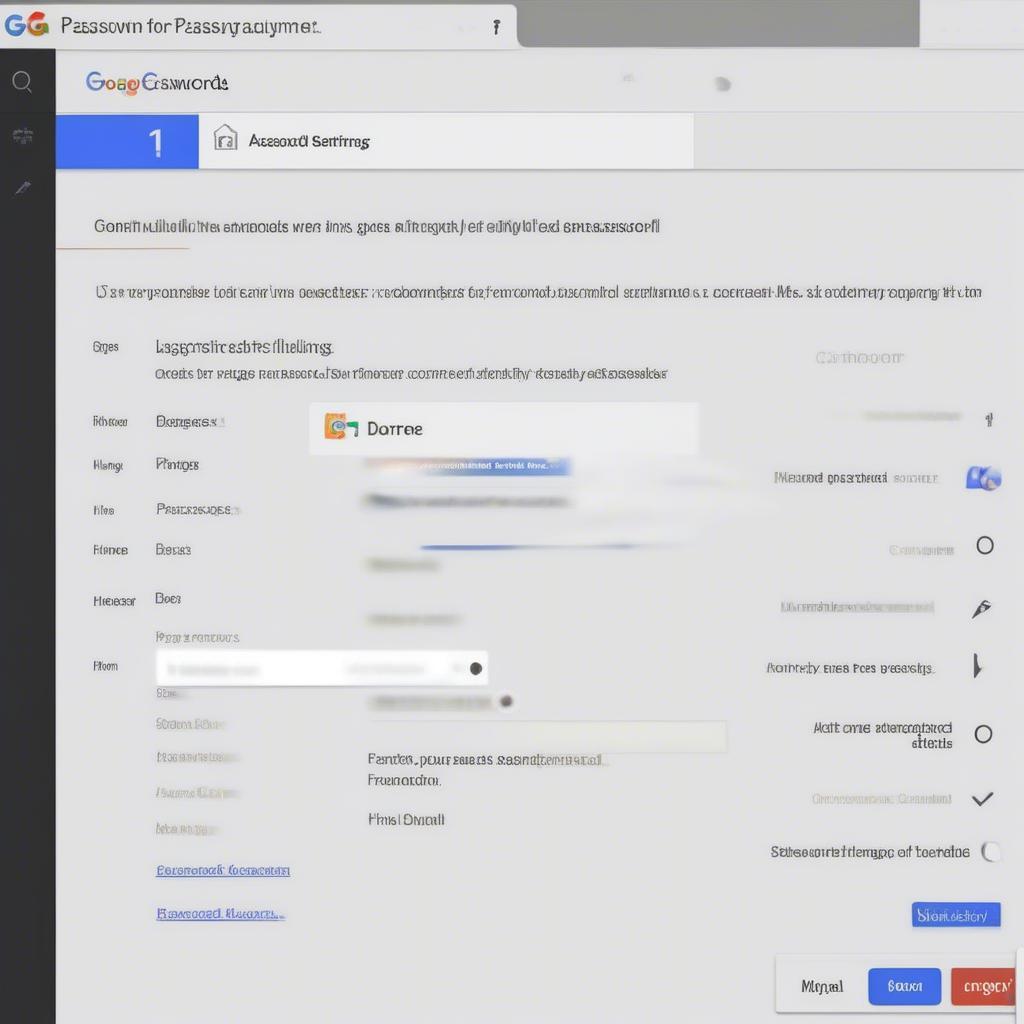The image size is (1024, 1024).
Task: Select the blue tab numbered 1
Action: coord(127,142)
